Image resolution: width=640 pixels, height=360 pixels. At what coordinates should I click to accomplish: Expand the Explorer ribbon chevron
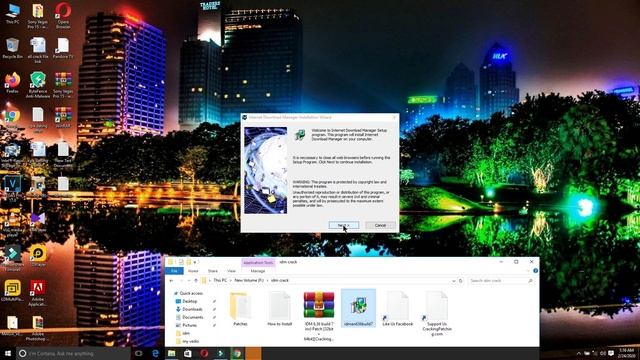click(529, 271)
